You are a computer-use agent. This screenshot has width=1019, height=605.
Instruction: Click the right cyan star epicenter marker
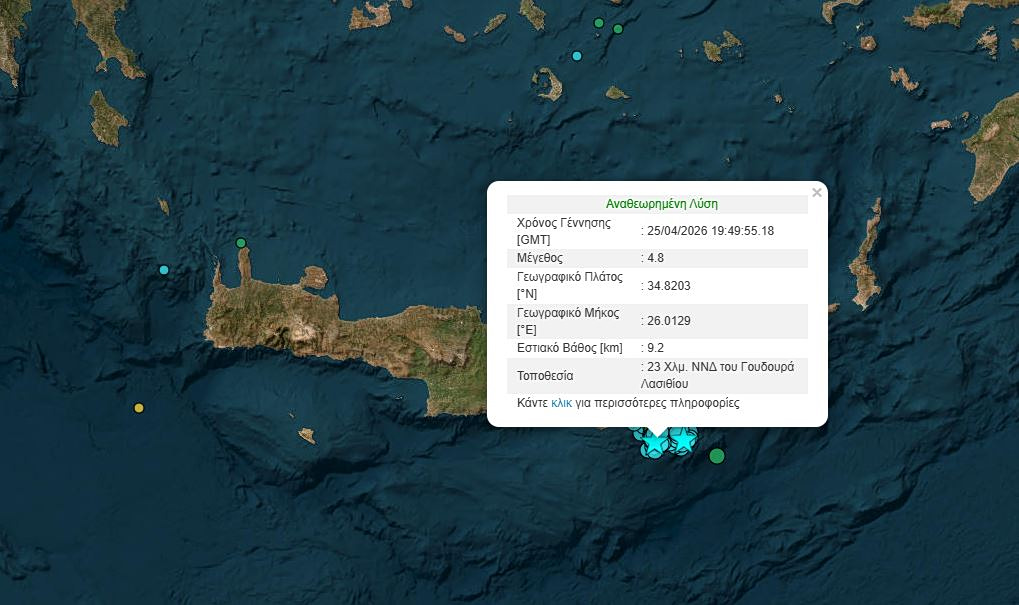point(682,440)
